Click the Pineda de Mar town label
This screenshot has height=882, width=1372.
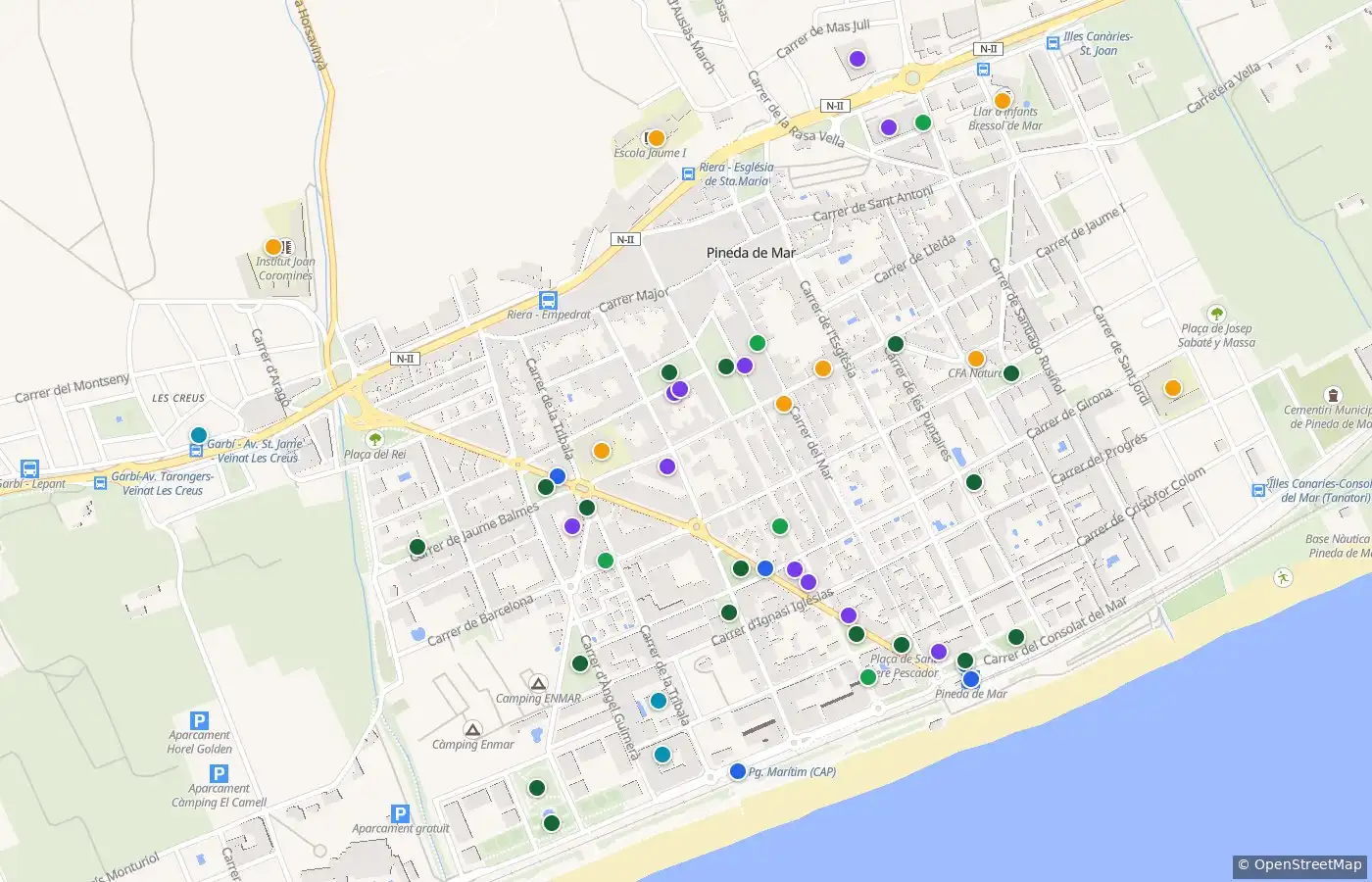(x=751, y=253)
